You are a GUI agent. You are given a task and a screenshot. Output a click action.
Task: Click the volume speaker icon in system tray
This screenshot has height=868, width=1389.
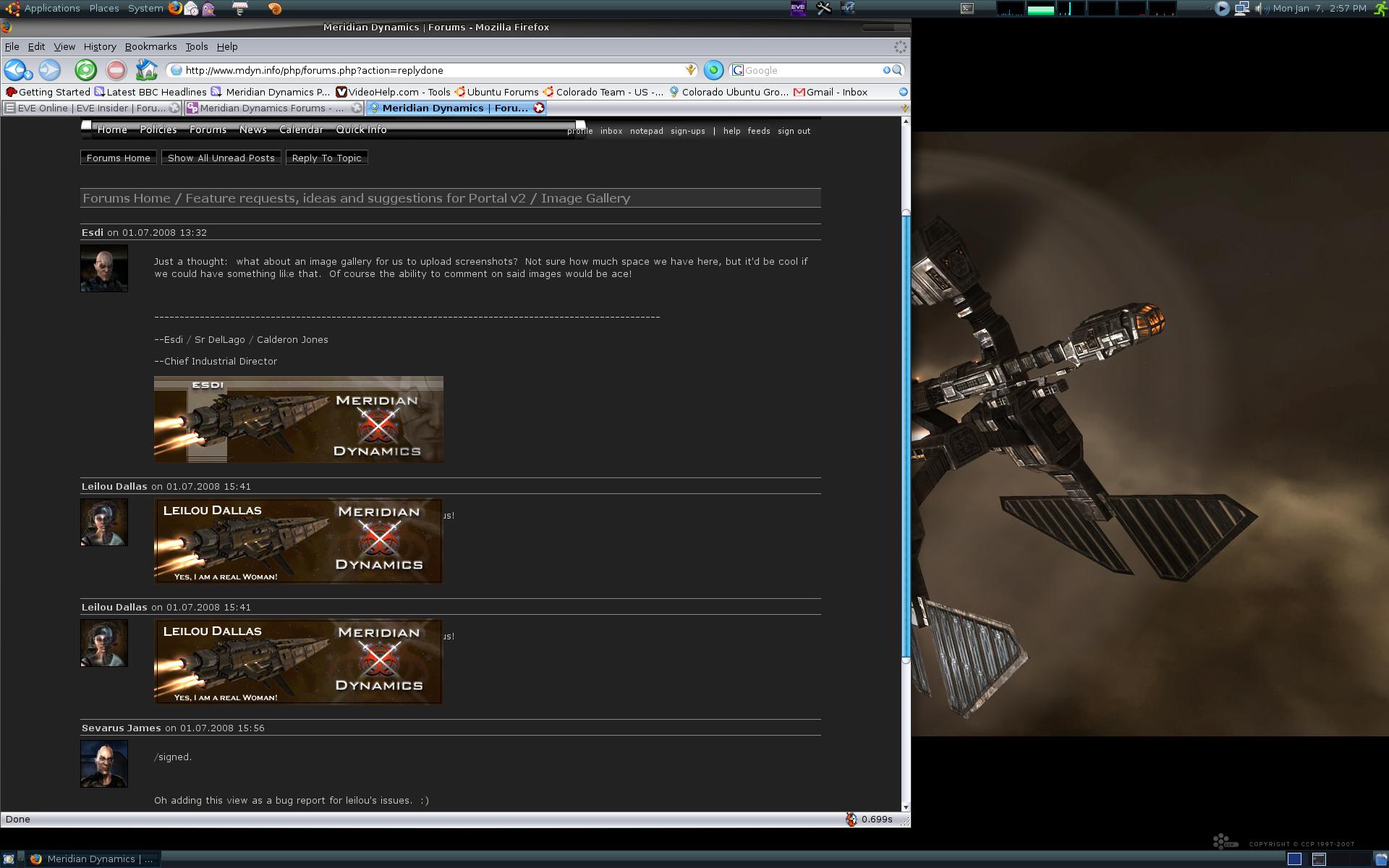coord(1260,9)
